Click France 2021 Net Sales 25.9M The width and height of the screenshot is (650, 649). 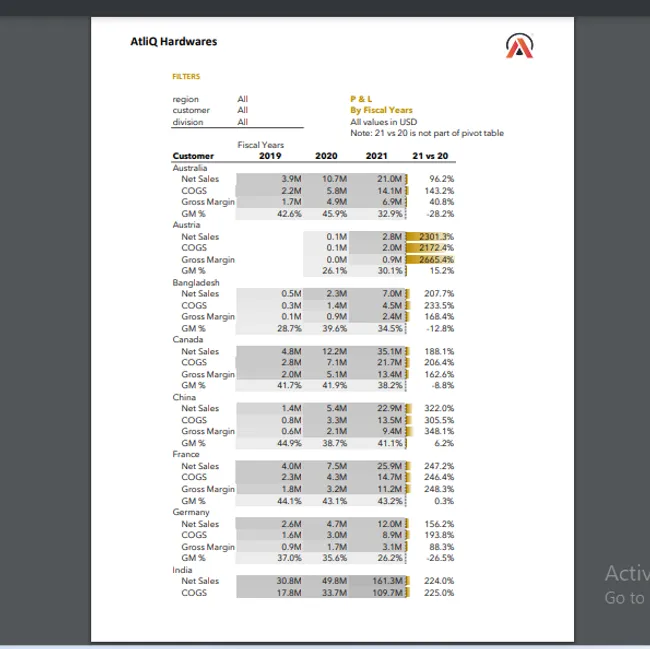[x=390, y=466]
